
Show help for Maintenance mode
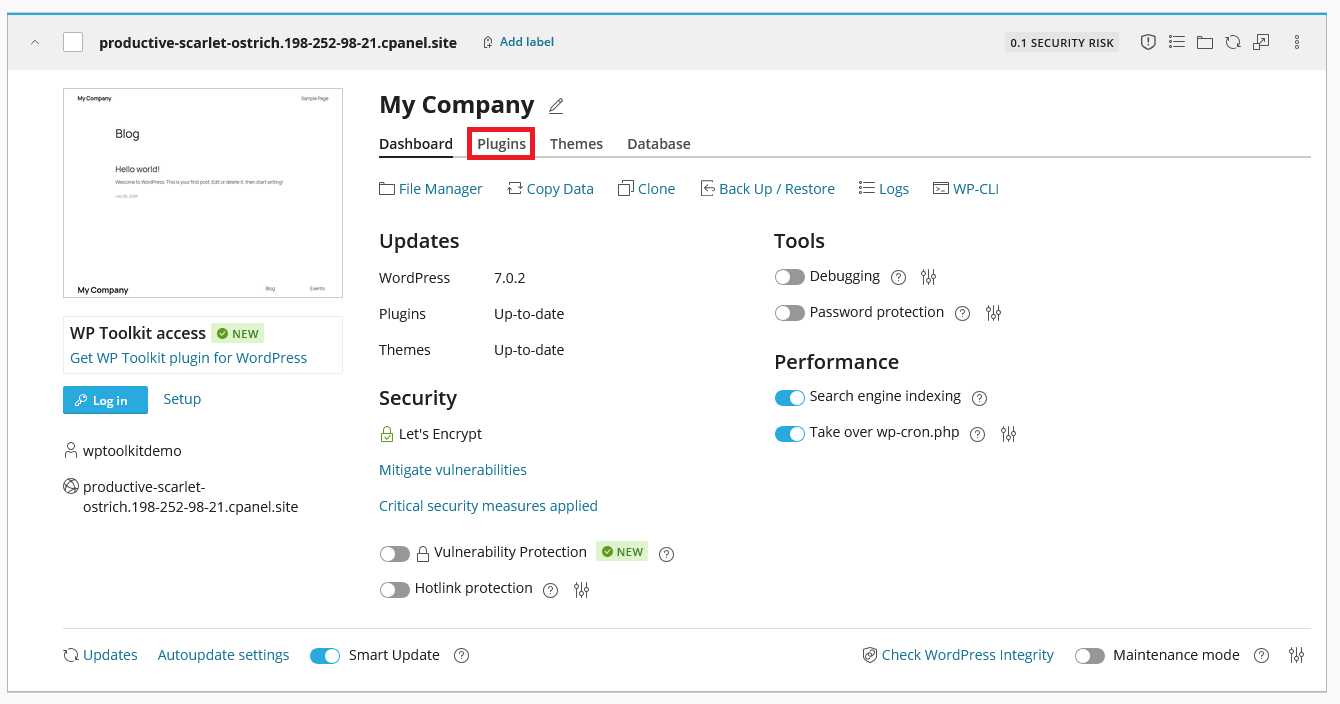coord(1262,656)
